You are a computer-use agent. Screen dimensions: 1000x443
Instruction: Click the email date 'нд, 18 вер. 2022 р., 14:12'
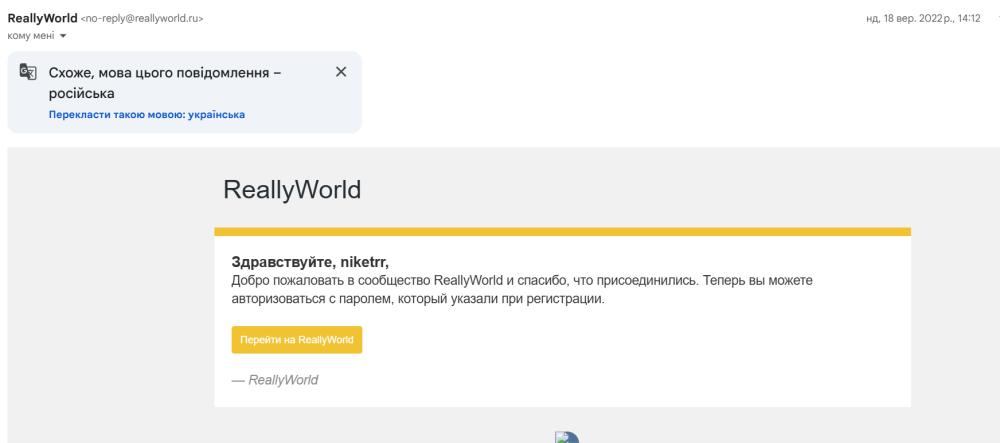click(923, 19)
